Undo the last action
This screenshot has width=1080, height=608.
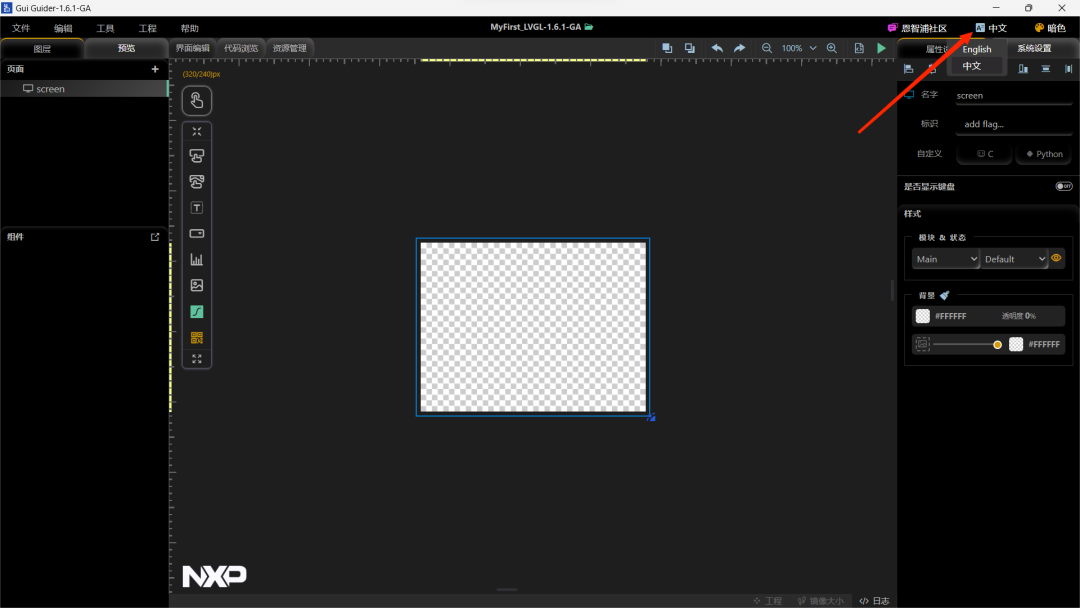click(717, 48)
